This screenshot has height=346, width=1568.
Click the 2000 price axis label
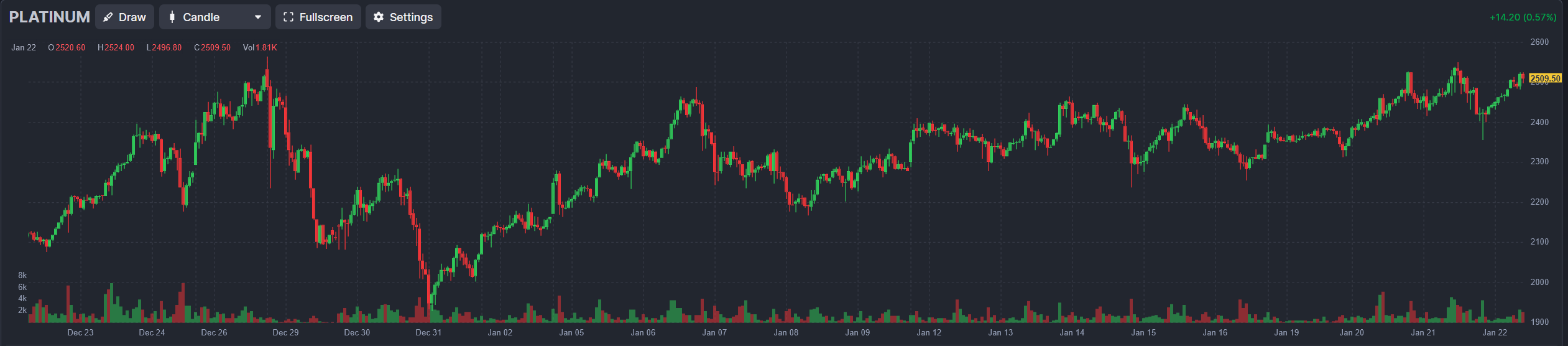pyautogui.click(x=1539, y=283)
